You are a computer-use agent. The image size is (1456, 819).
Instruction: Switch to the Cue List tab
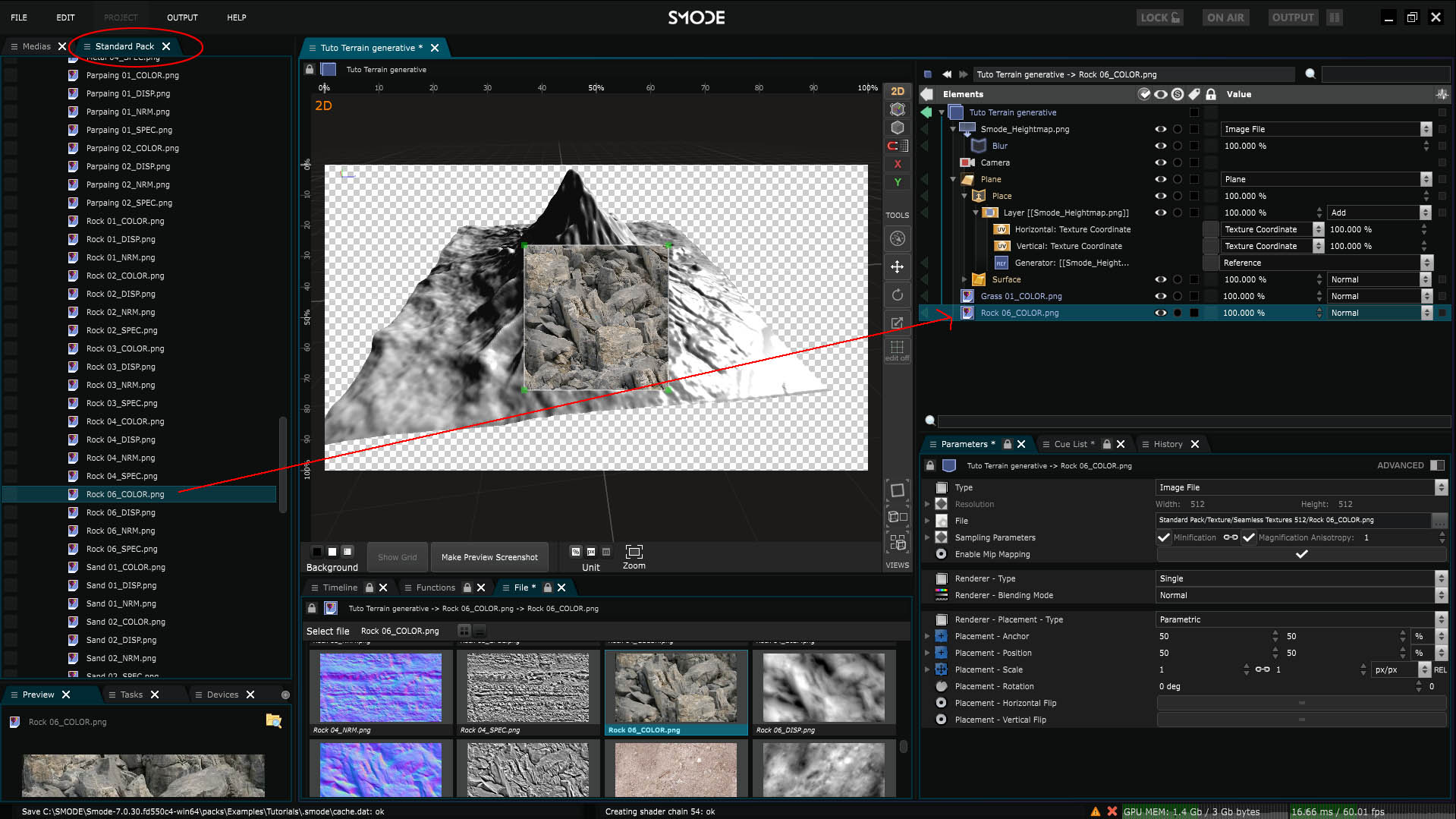click(x=1070, y=444)
